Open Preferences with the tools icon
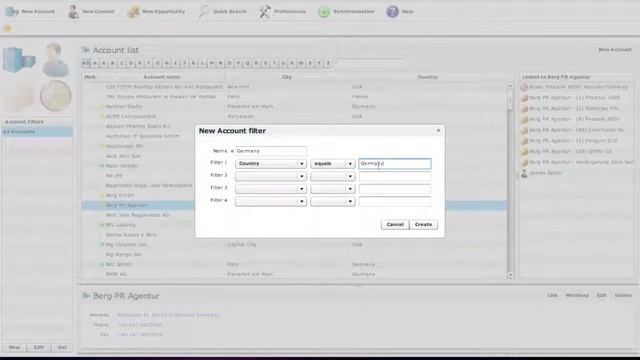This screenshot has width=640, height=360. coord(264,11)
